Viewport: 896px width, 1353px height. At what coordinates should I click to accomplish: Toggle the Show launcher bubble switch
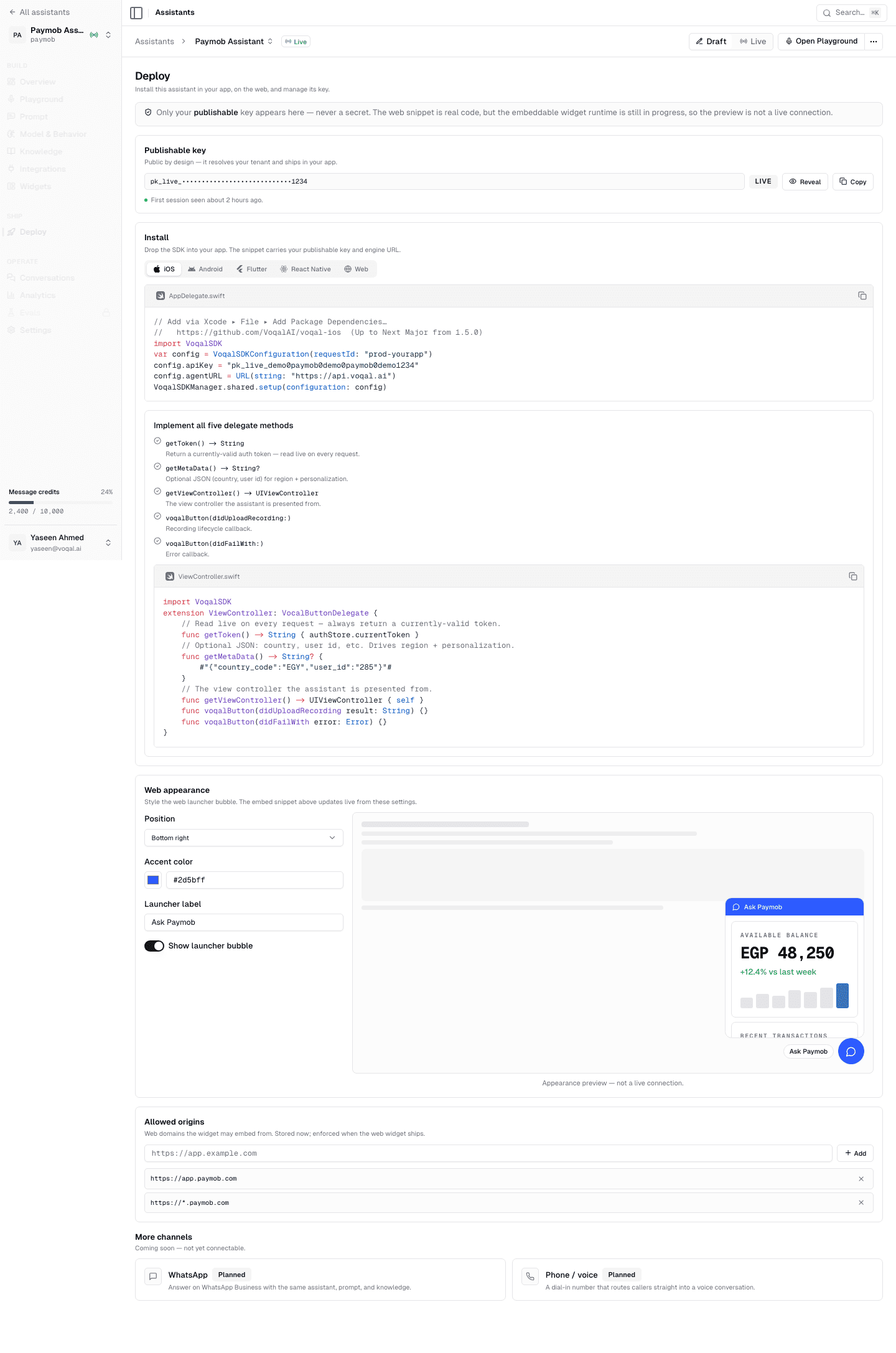(x=154, y=946)
